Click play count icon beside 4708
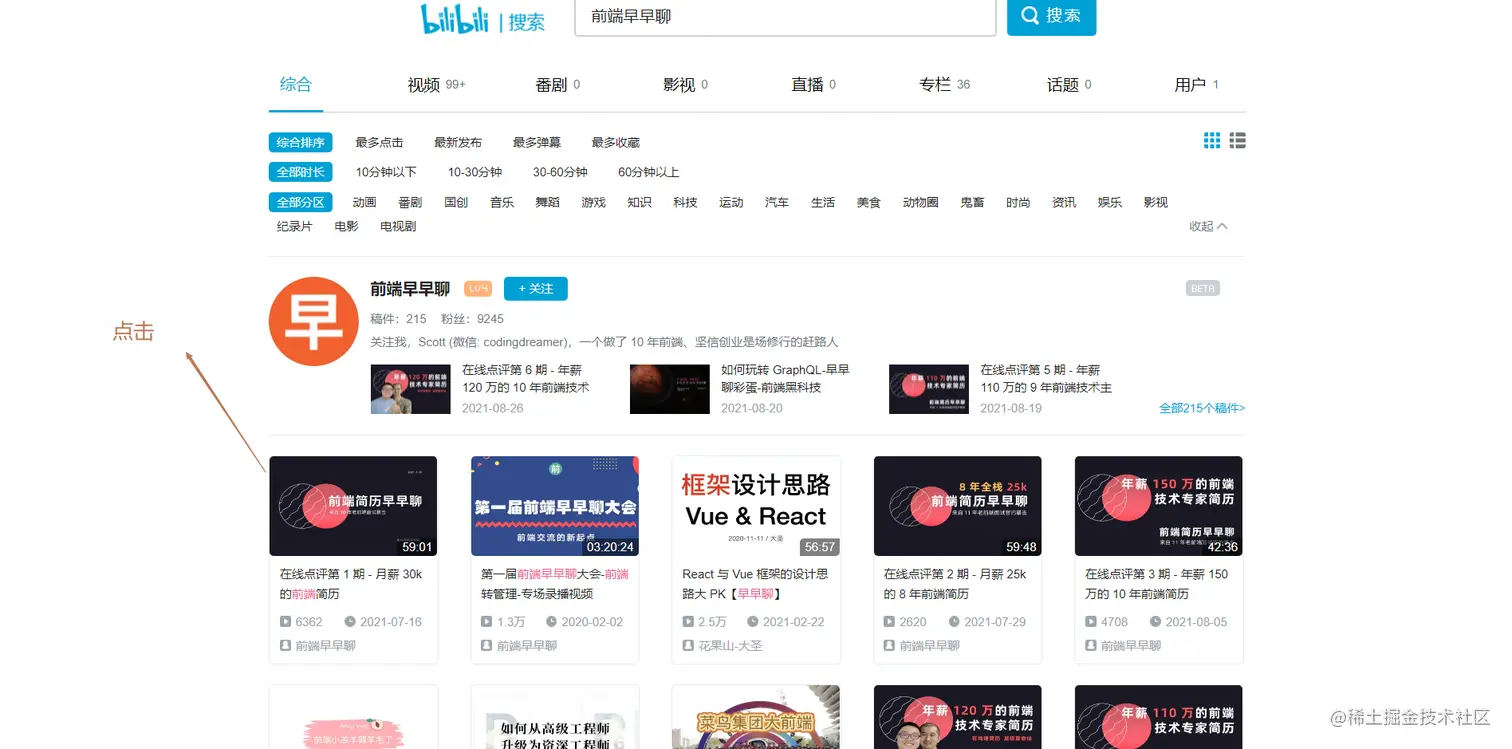The height and width of the screenshot is (749, 1512). tap(1091, 622)
